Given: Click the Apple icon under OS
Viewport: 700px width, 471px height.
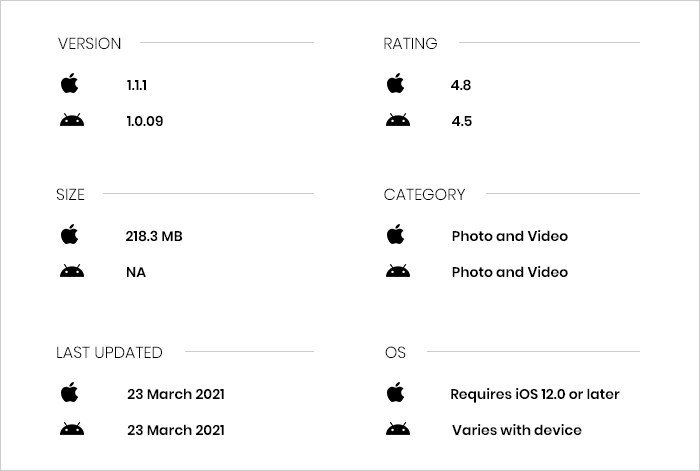Looking at the screenshot, I should tap(396, 392).
